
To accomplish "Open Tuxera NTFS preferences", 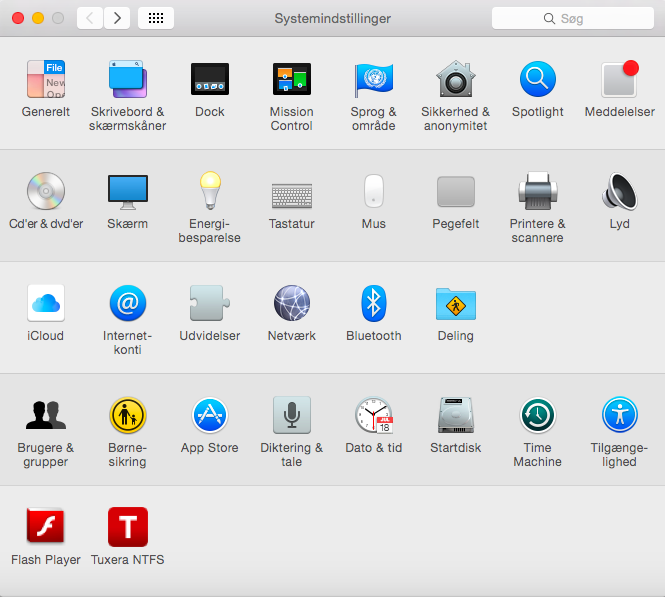I will coord(128,527).
